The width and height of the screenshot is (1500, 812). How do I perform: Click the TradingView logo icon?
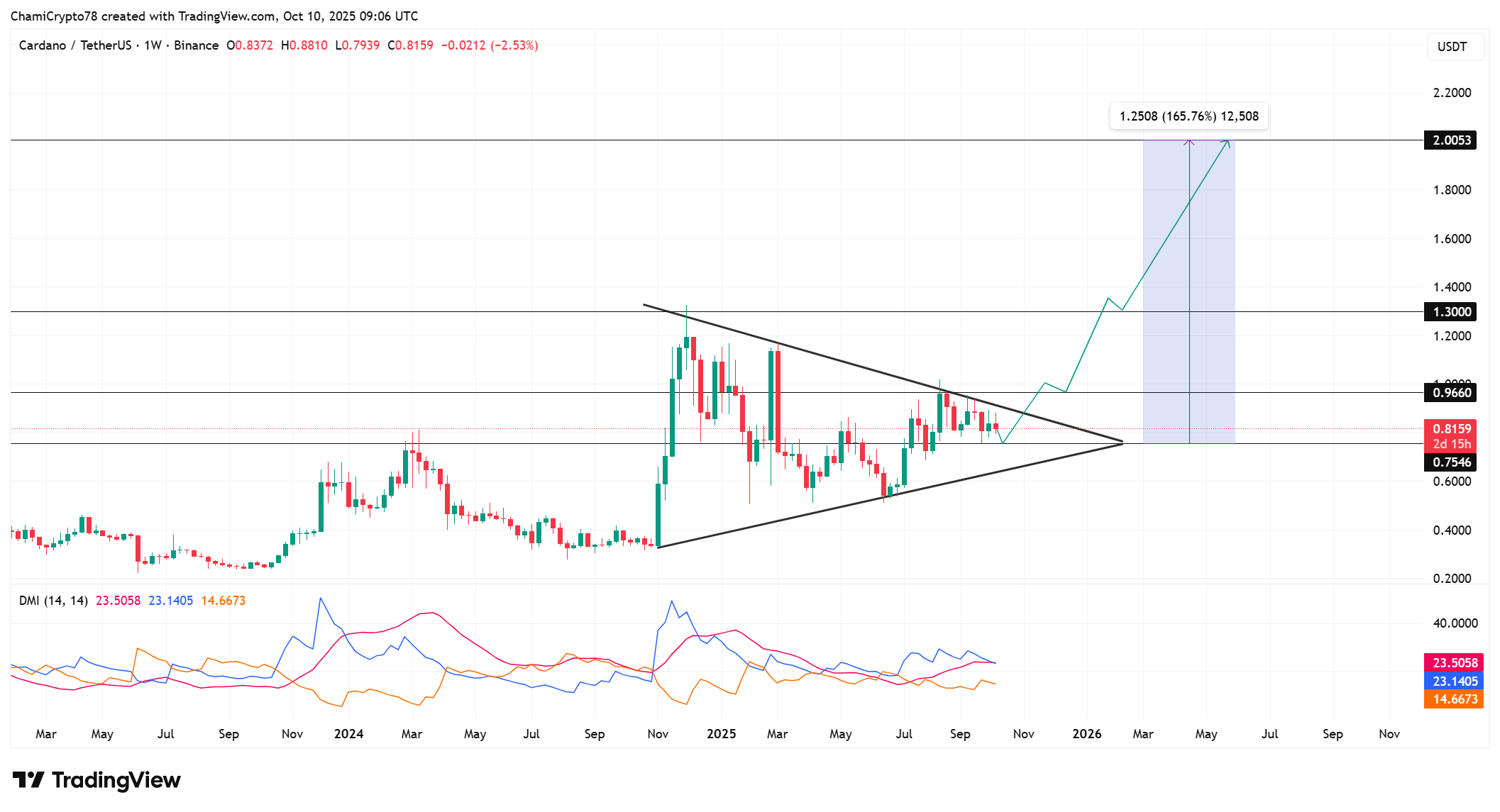[x=28, y=780]
